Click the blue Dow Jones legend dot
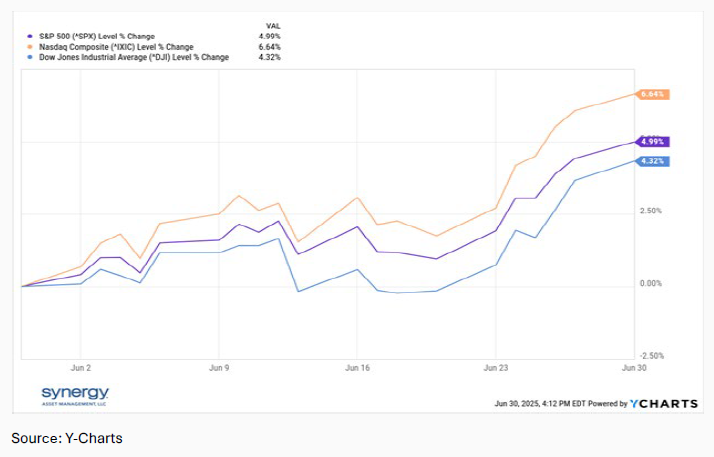Image resolution: width=714 pixels, height=457 pixels. [30, 57]
